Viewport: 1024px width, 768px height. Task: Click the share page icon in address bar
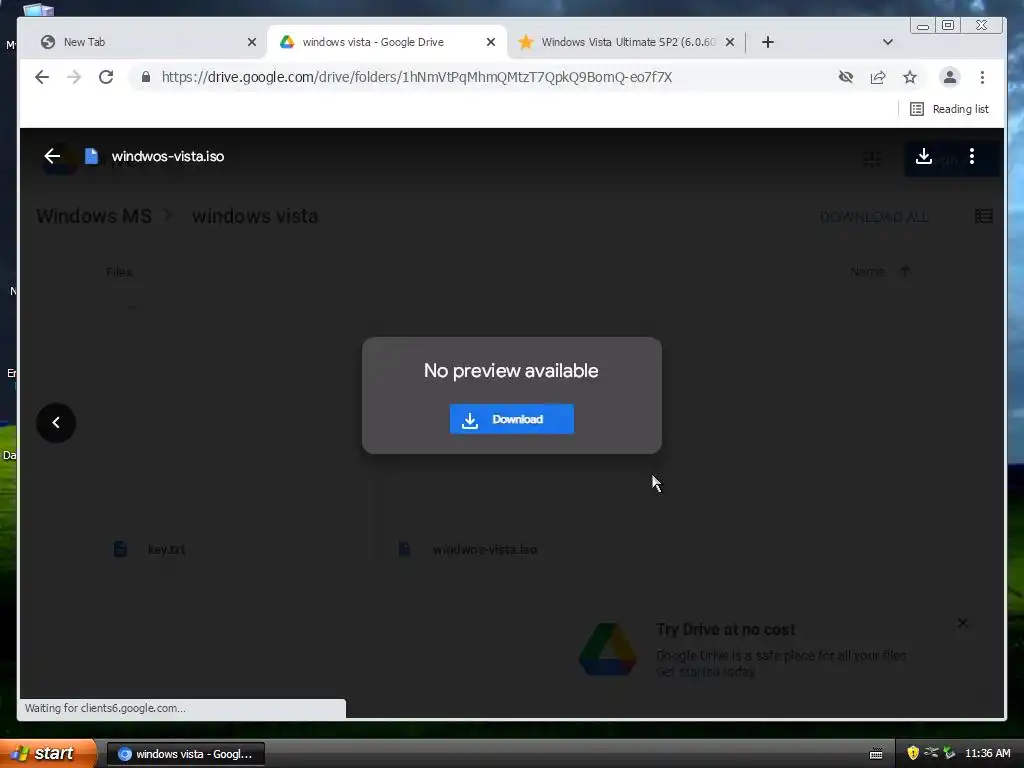[878, 77]
